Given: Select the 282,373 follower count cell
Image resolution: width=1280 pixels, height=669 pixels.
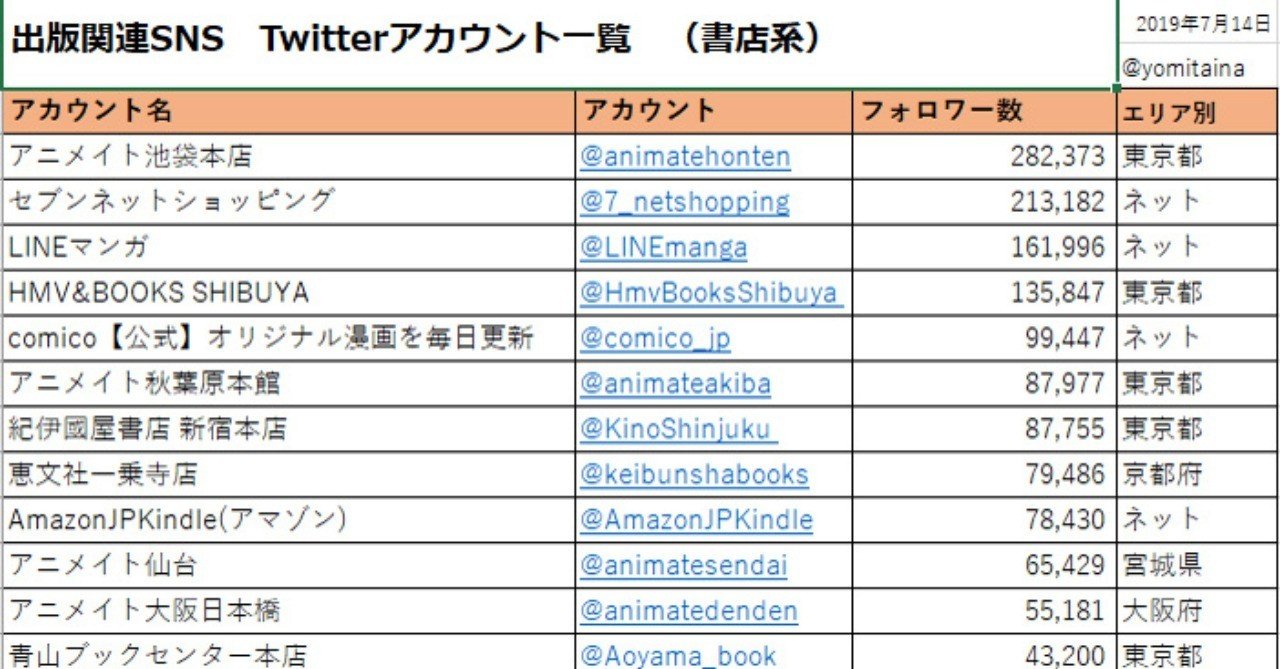Looking at the screenshot, I should (984, 157).
